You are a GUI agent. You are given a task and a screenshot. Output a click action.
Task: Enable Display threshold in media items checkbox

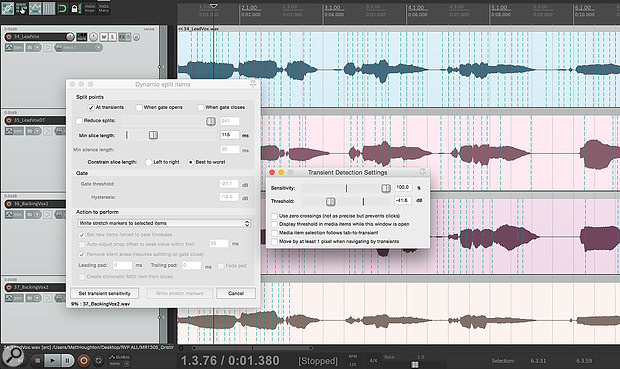274,224
